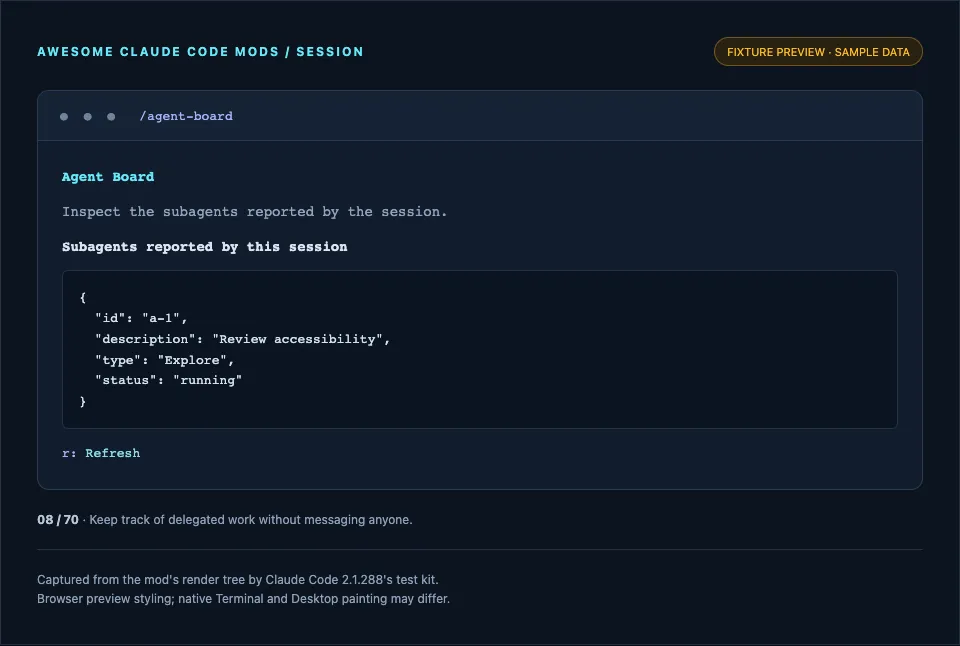This screenshot has height=646, width=960.
Task: Click the third window dot beside /agent-board
Action: (111, 116)
